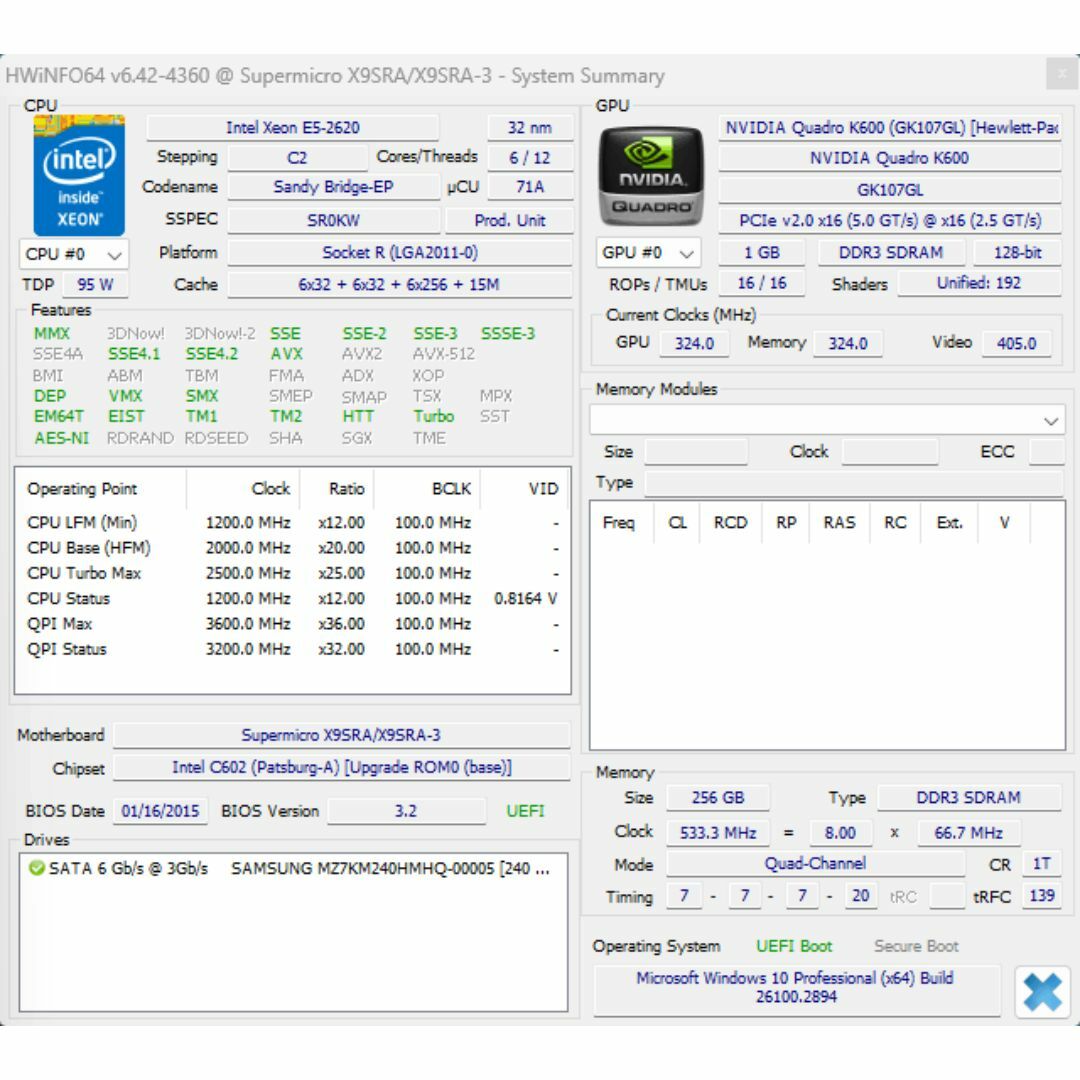Click the HTT feature label

click(358, 417)
